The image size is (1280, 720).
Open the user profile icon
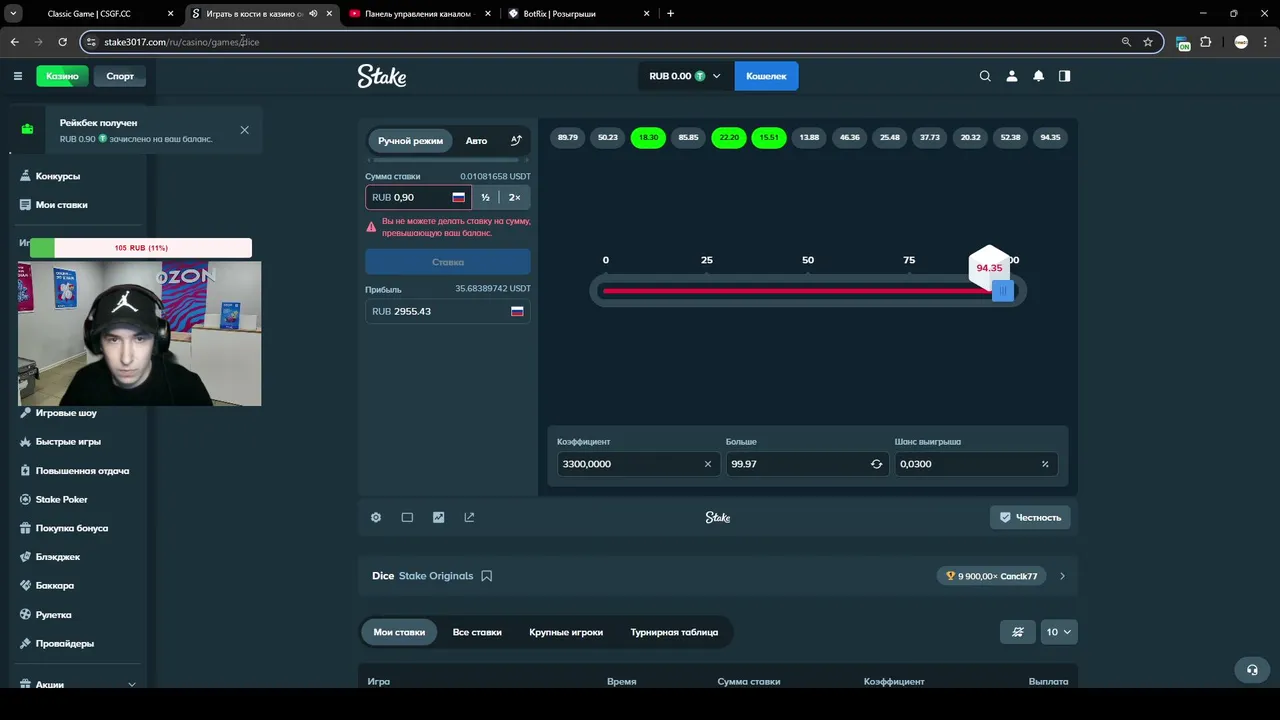tap(1012, 76)
